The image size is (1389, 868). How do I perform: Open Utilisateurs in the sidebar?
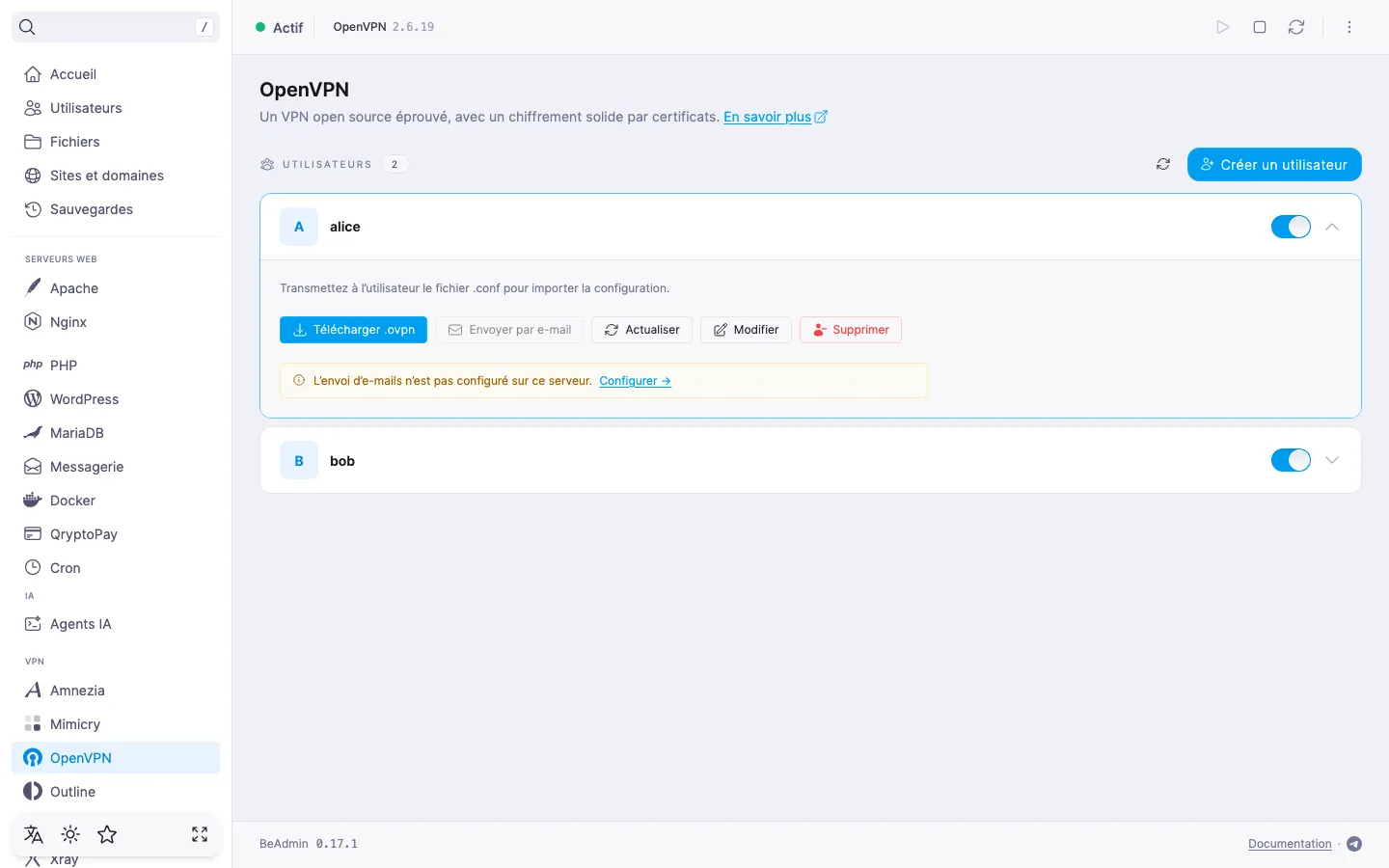click(x=116, y=108)
